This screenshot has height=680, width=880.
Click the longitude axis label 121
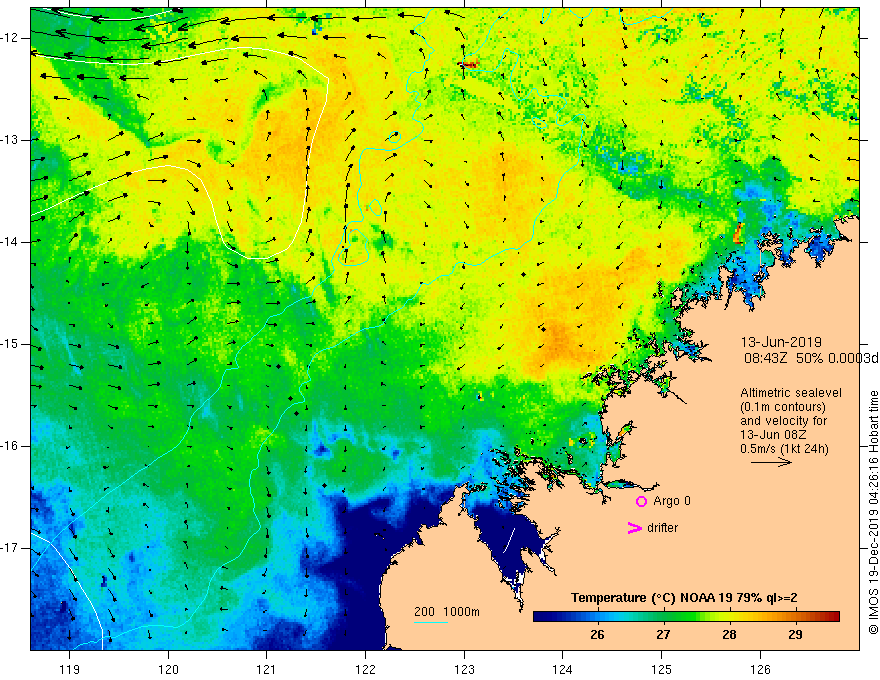click(267, 669)
